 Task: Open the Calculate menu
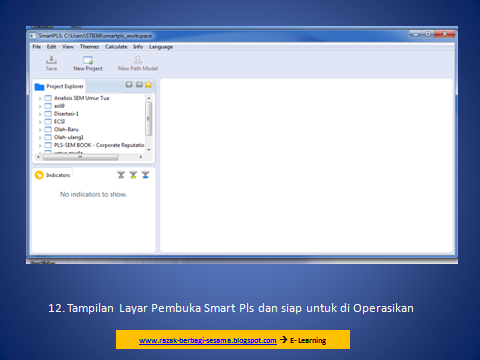116,47
